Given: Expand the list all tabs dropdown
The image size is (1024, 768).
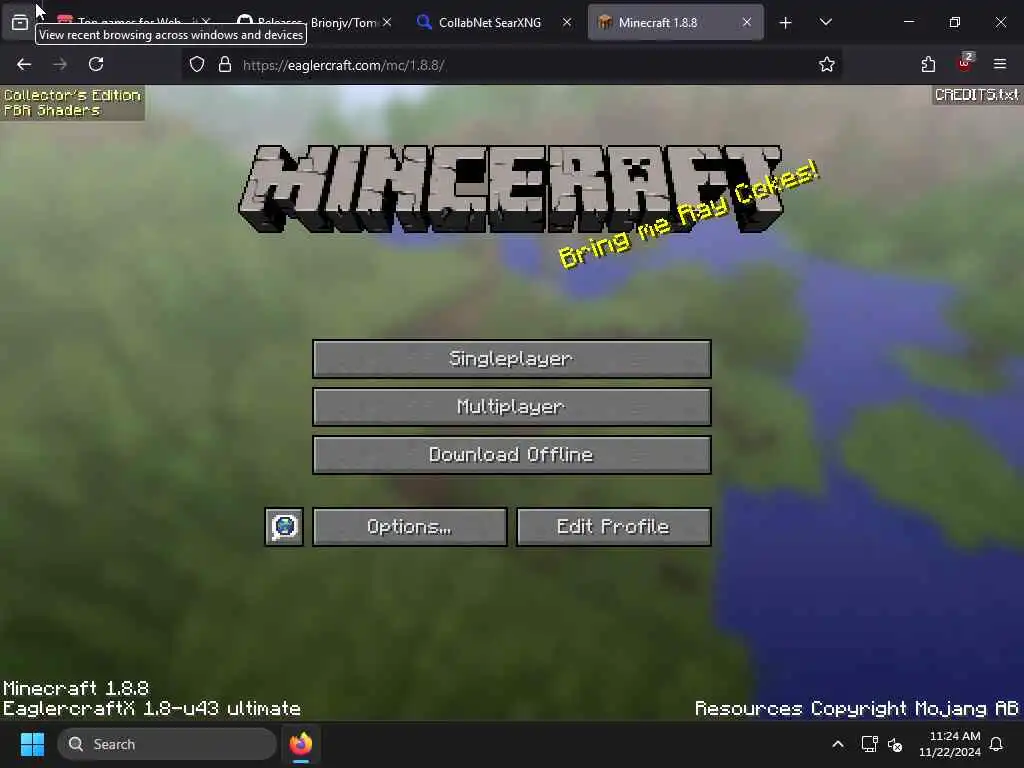Looking at the screenshot, I should pos(825,22).
